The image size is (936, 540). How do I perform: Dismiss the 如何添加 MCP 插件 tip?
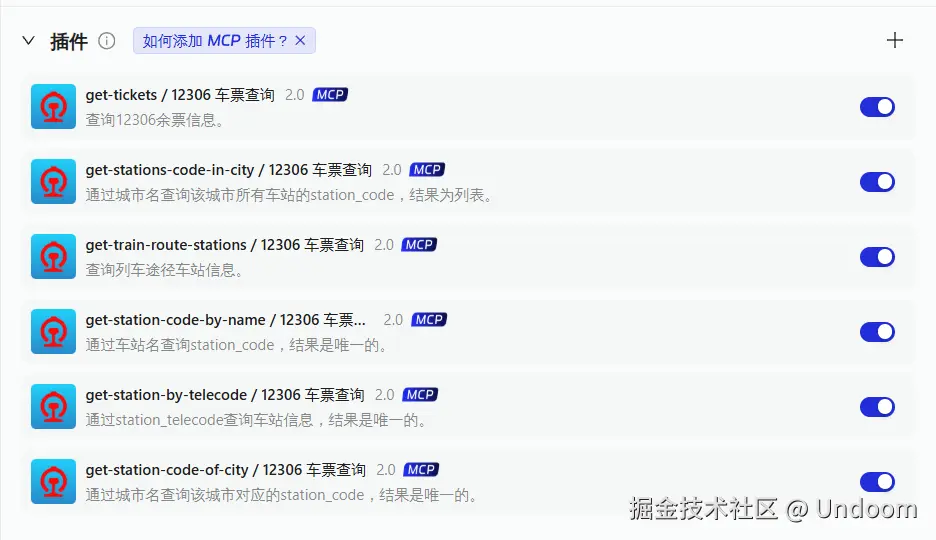pos(300,40)
